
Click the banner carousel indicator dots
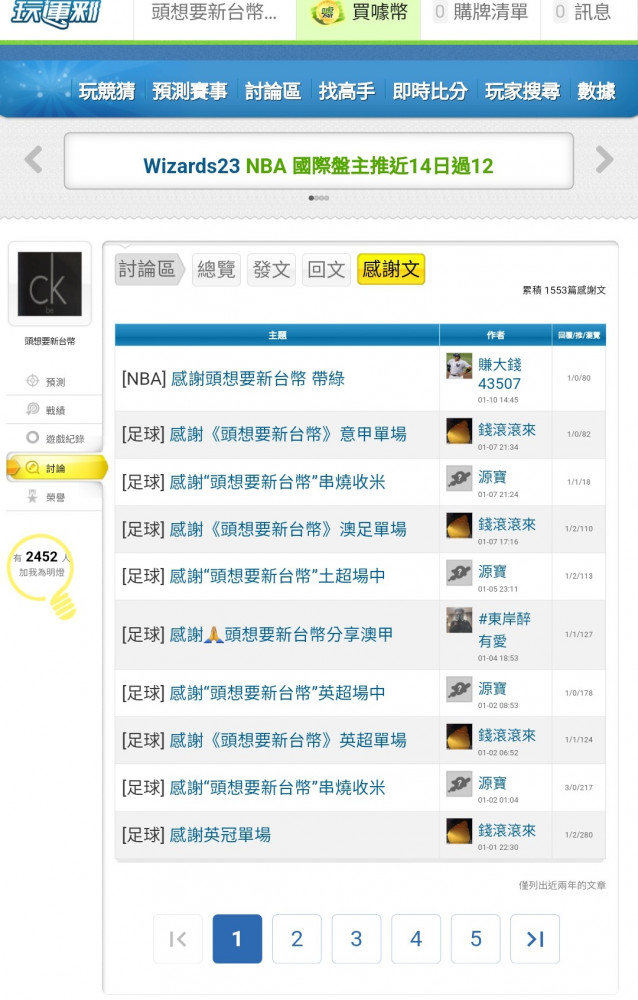tap(319, 198)
